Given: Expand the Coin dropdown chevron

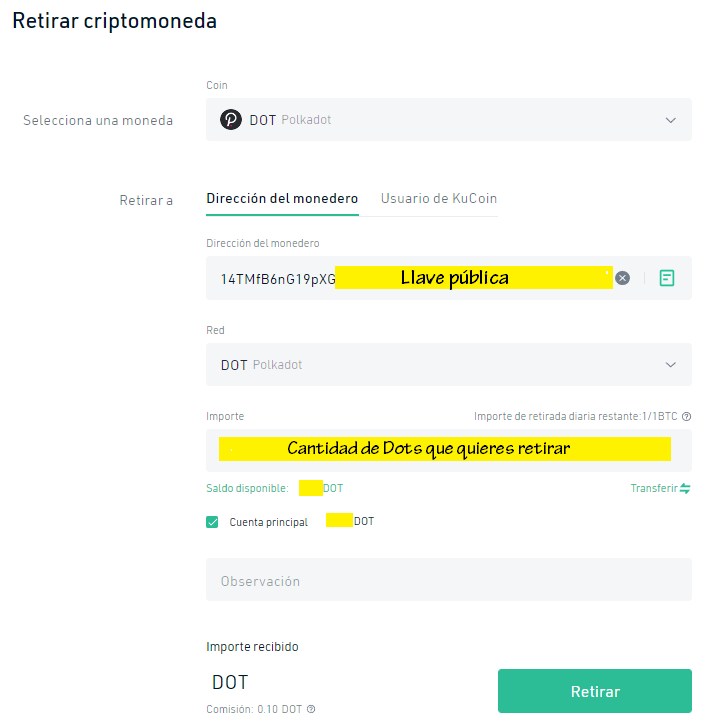Looking at the screenshot, I should point(670,120).
